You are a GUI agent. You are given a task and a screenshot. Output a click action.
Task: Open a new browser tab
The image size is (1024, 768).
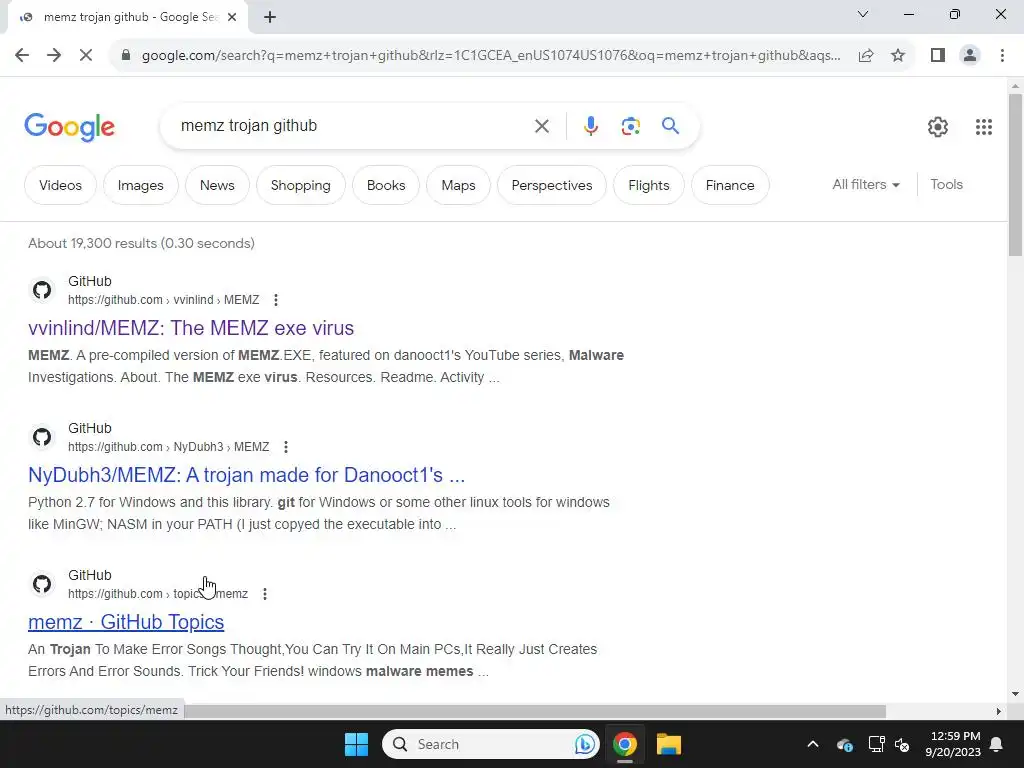point(270,18)
